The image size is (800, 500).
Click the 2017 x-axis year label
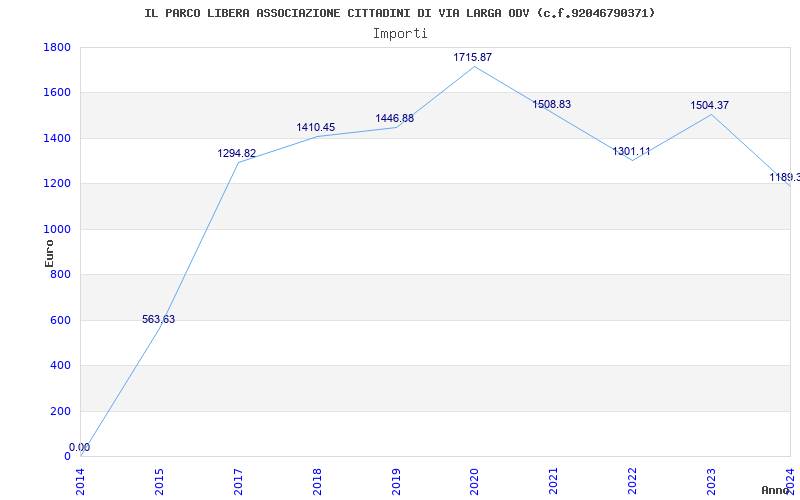[x=238, y=480]
